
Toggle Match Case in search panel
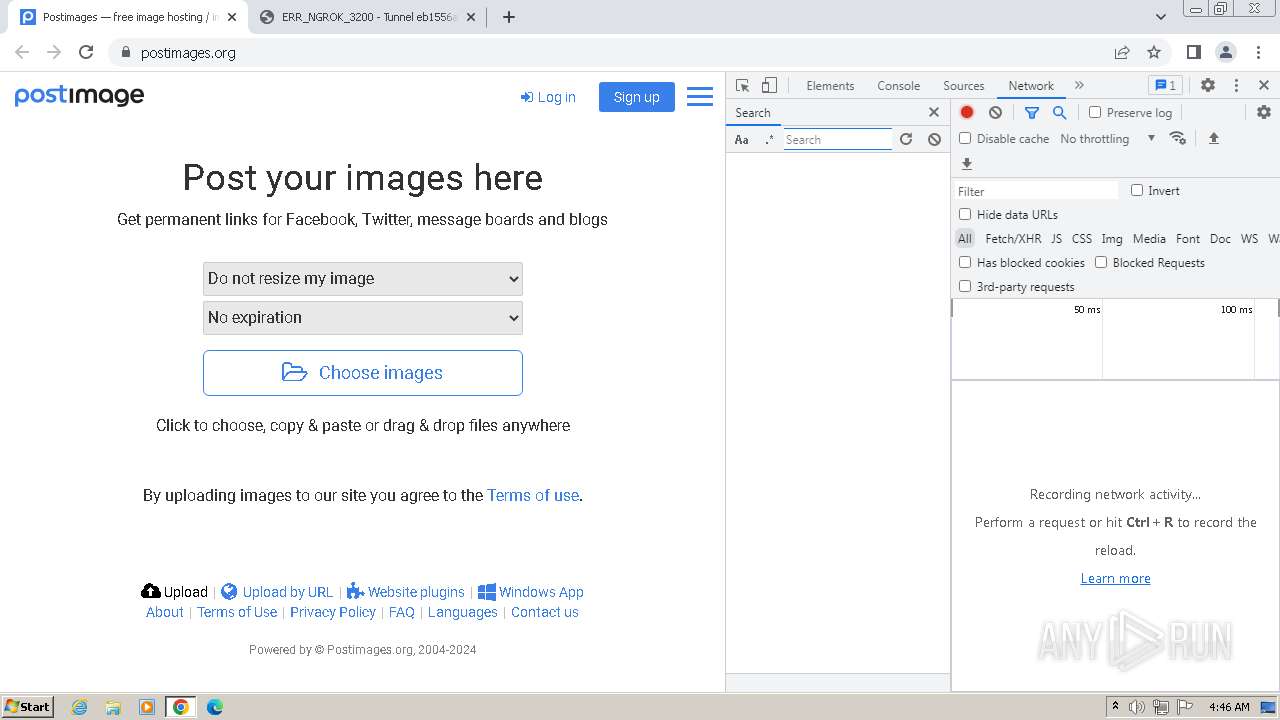click(x=742, y=140)
